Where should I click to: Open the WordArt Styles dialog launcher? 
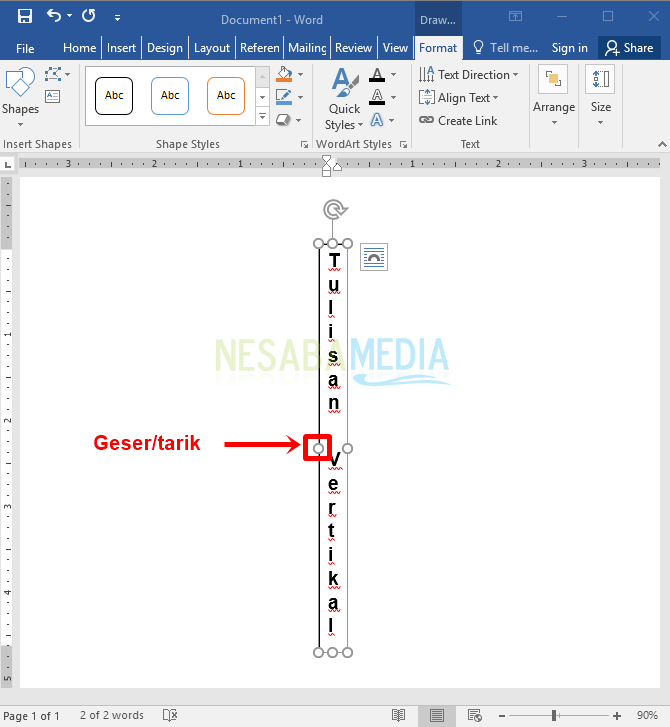pos(403,145)
